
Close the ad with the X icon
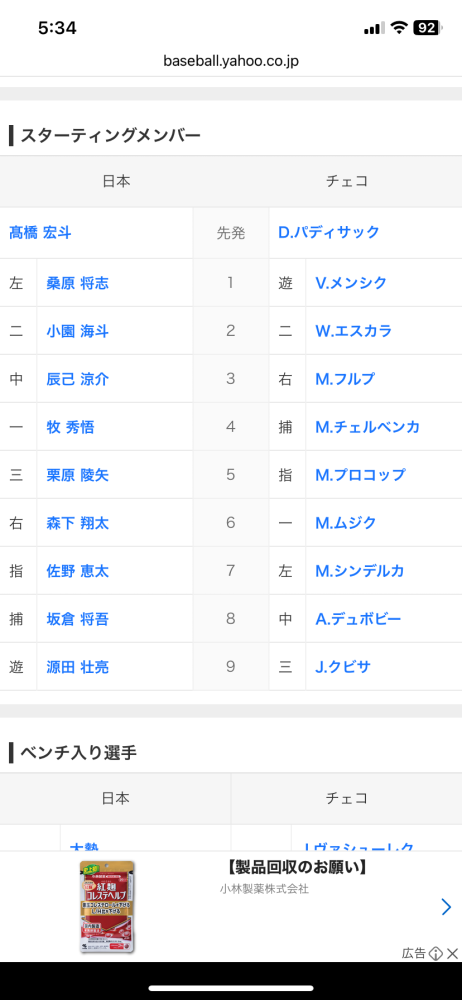point(452,953)
